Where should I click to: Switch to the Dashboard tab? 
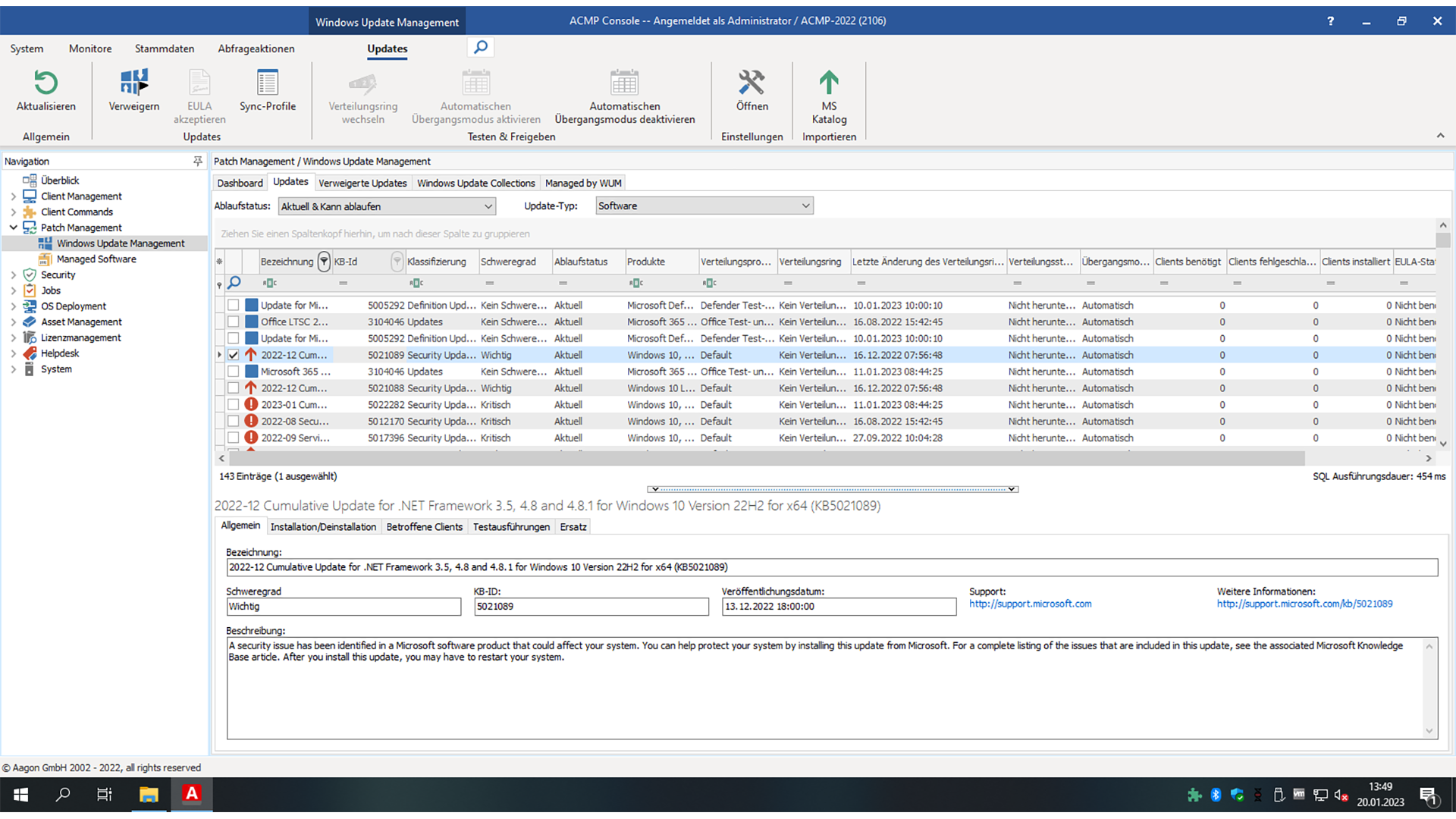240,183
